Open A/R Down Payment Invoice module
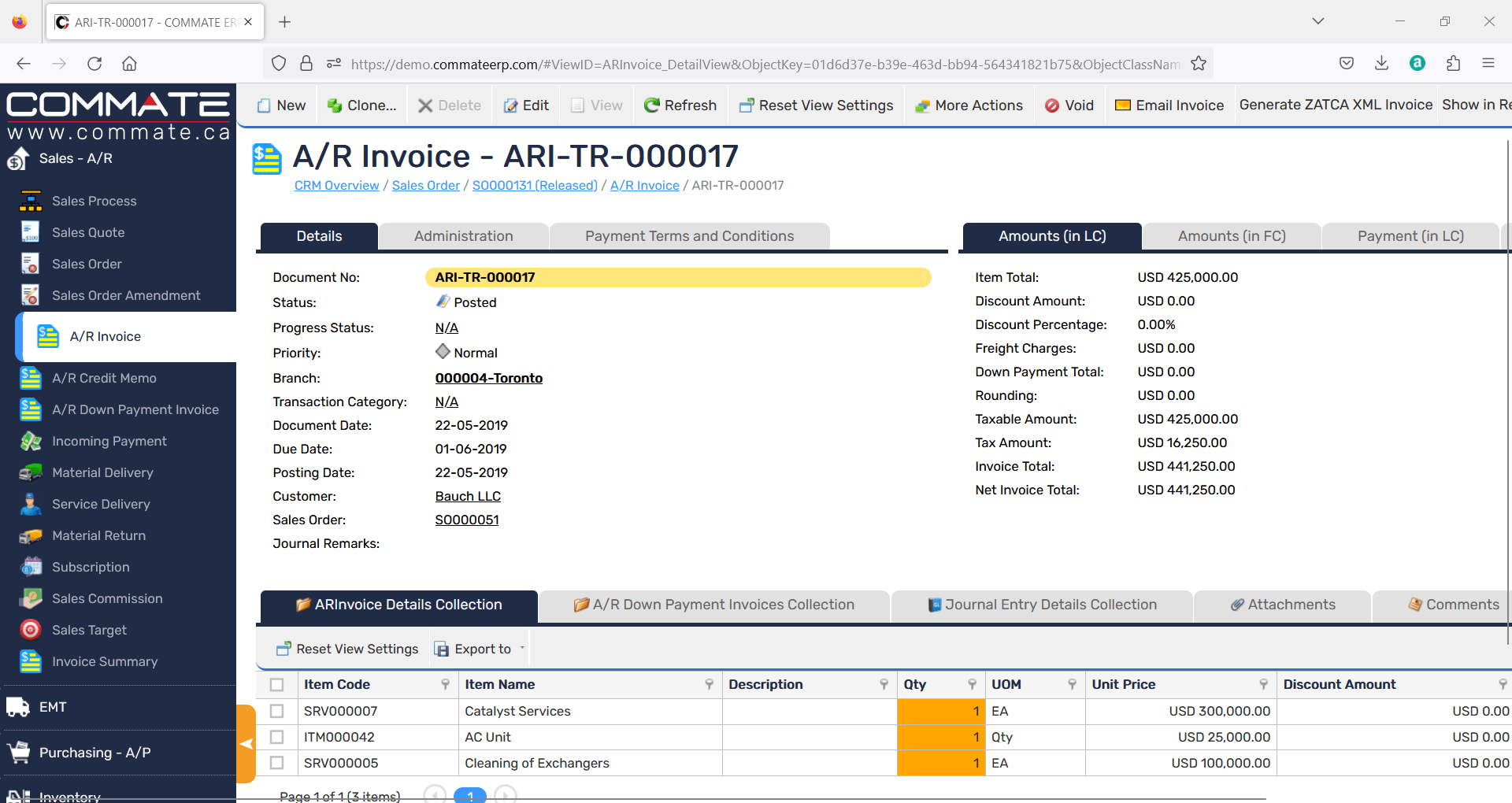 point(135,409)
